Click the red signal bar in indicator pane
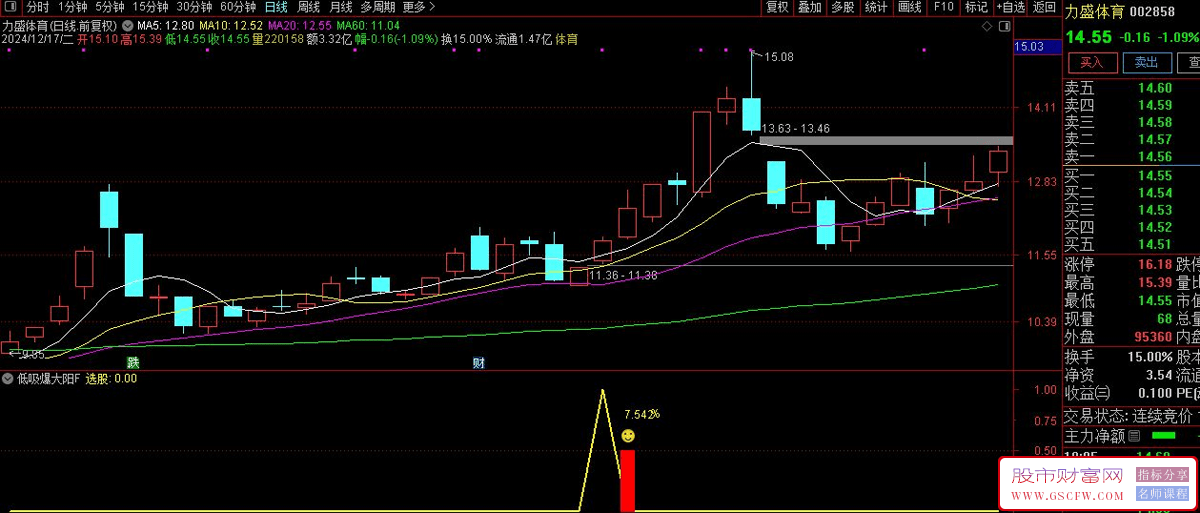This screenshot has width=1200, height=513. (x=628, y=481)
